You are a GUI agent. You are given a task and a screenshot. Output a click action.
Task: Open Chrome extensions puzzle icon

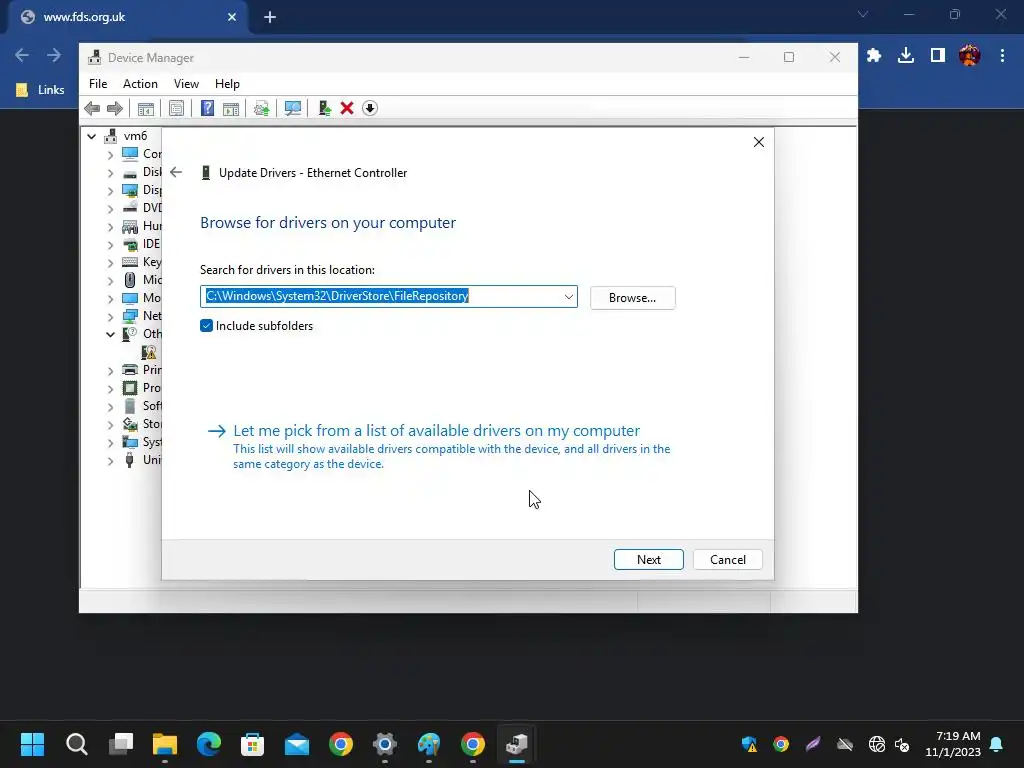[874, 56]
